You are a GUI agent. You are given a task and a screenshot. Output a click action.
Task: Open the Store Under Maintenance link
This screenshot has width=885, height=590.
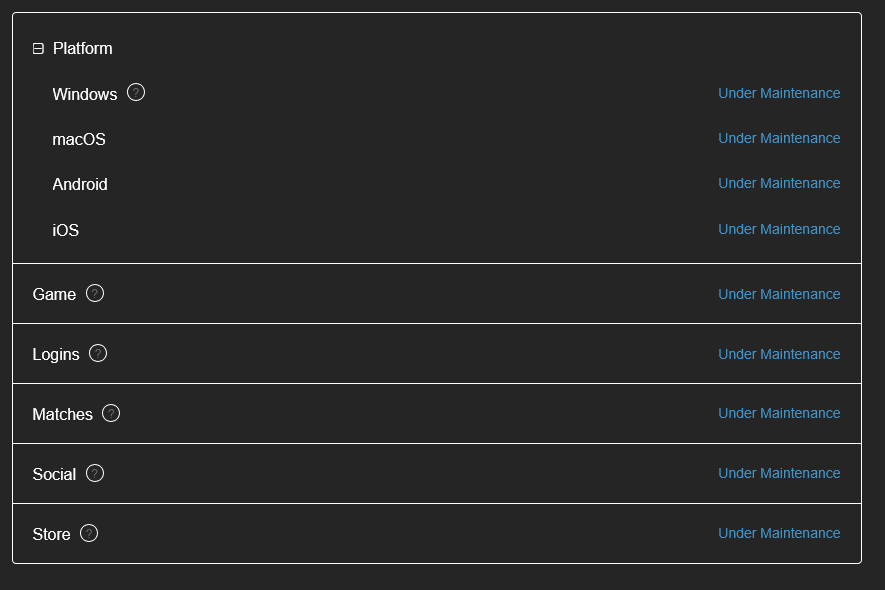tap(779, 533)
